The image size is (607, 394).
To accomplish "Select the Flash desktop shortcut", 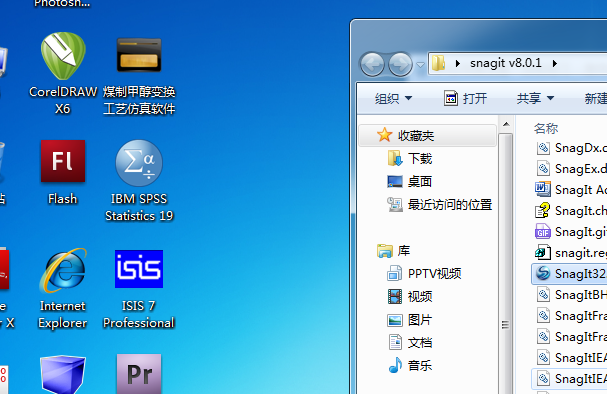I will click(x=63, y=172).
